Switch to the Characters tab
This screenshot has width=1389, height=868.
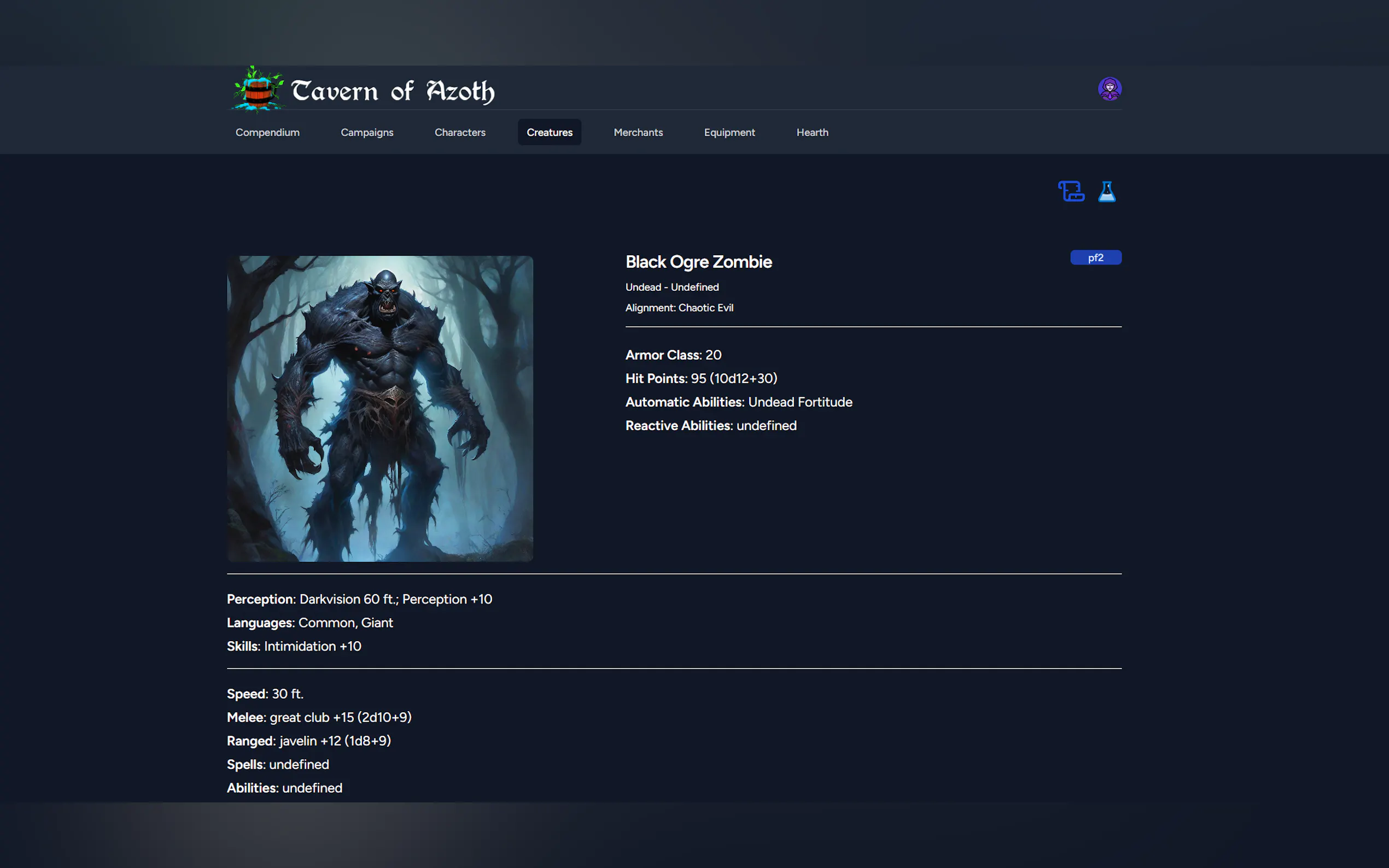[459, 132]
